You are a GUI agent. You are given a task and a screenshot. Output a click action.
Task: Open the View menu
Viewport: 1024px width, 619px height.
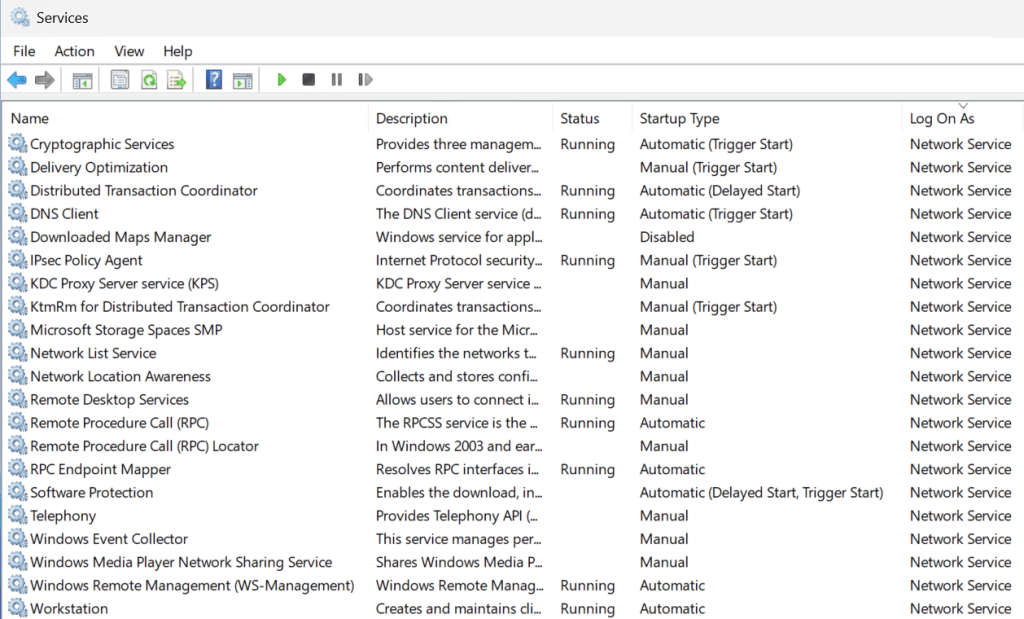pyautogui.click(x=129, y=51)
